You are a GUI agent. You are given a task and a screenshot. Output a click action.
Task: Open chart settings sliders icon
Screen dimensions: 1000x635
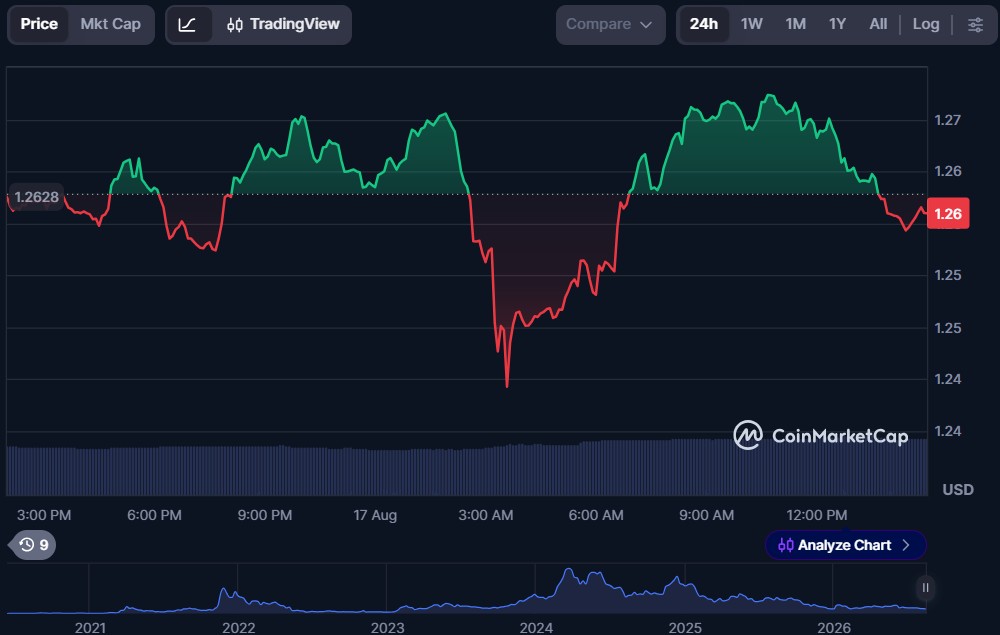(x=975, y=25)
